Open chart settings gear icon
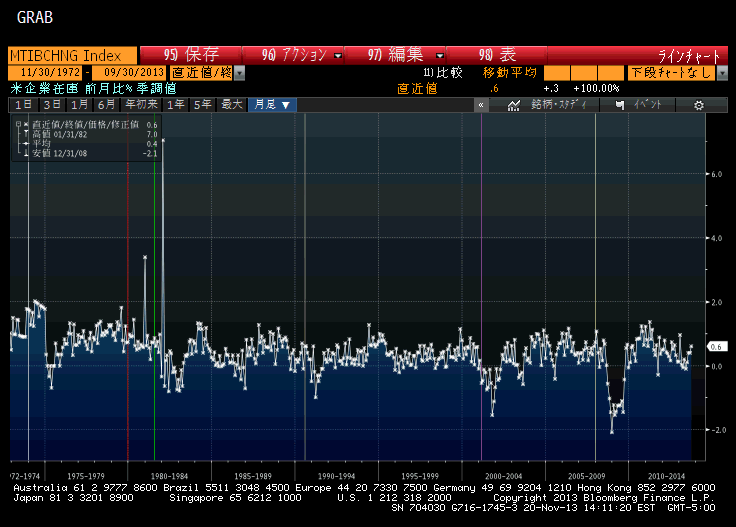The width and height of the screenshot is (736, 527). click(x=698, y=105)
